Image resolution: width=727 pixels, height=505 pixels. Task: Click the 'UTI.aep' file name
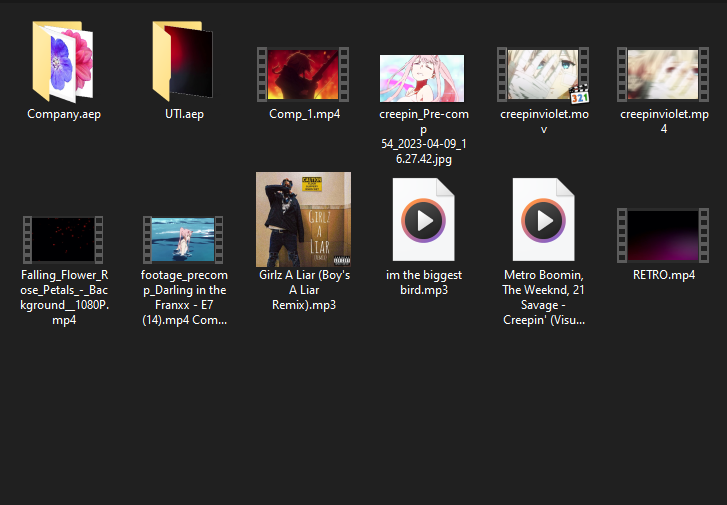point(184,114)
